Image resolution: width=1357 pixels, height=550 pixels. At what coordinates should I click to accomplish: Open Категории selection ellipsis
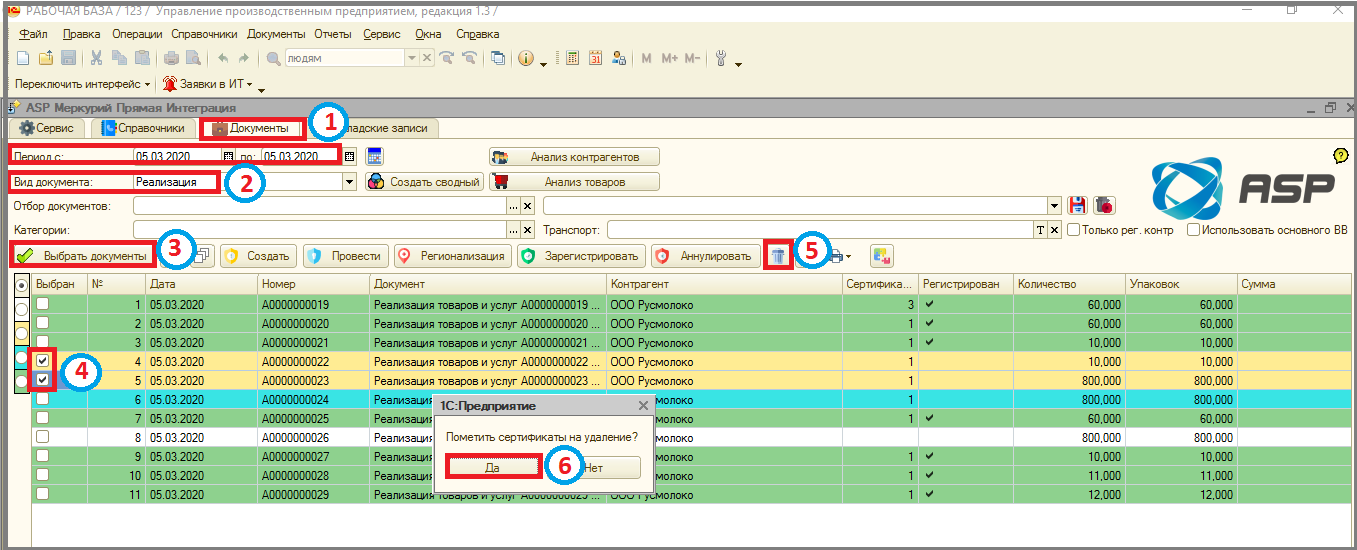514,229
